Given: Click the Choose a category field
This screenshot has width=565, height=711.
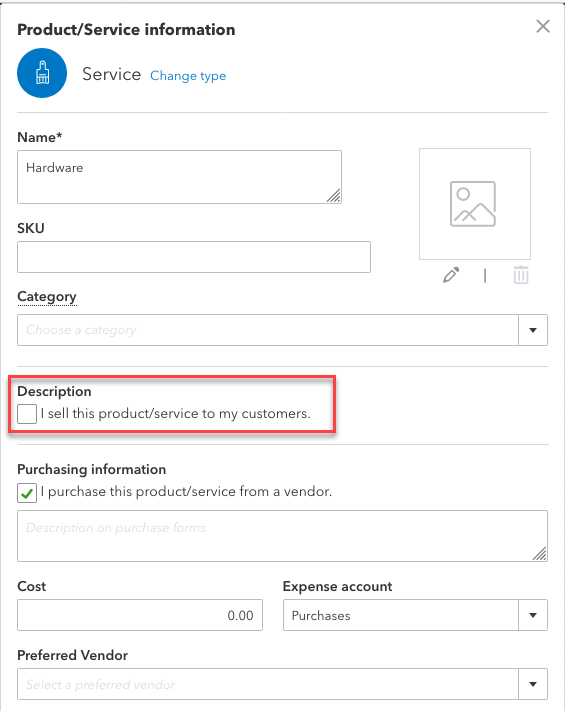Looking at the screenshot, I should pyautogui.click(x=268, y=330).
